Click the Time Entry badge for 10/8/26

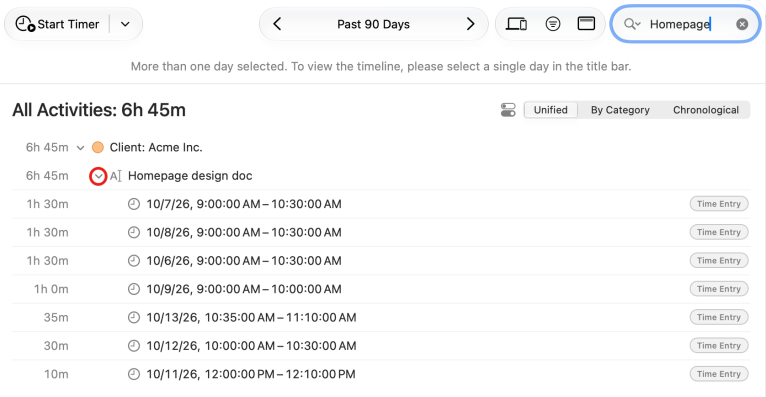coord(719,232)
